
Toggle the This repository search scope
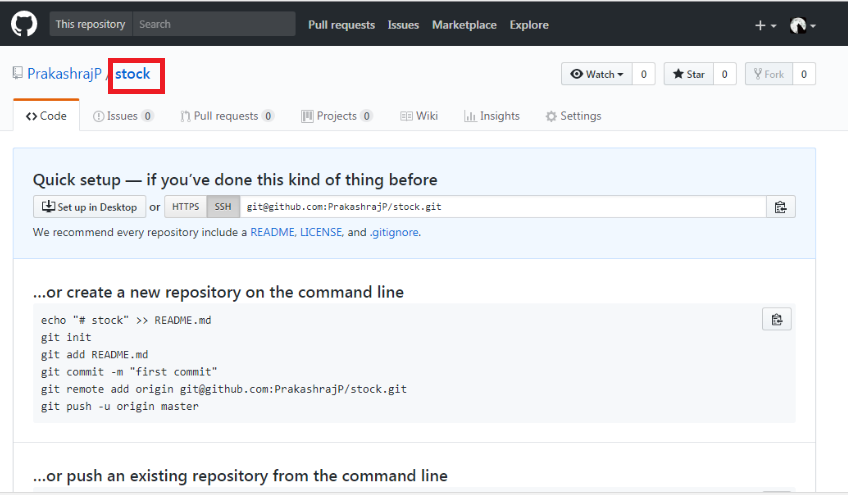(90, 24)
